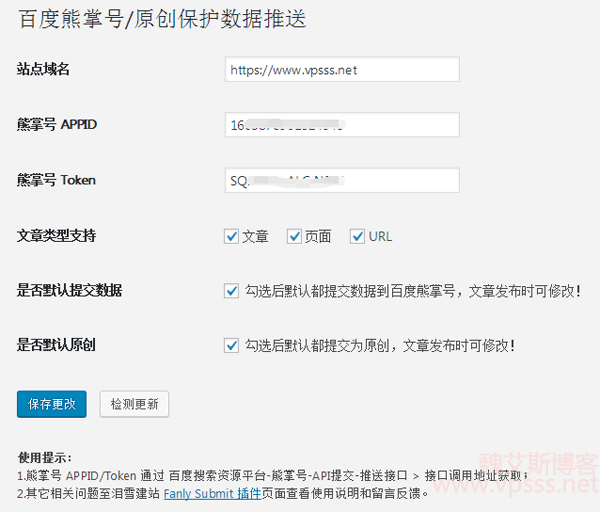
Task: Click the 站点域名 field label
Action: tap(43, 69)
